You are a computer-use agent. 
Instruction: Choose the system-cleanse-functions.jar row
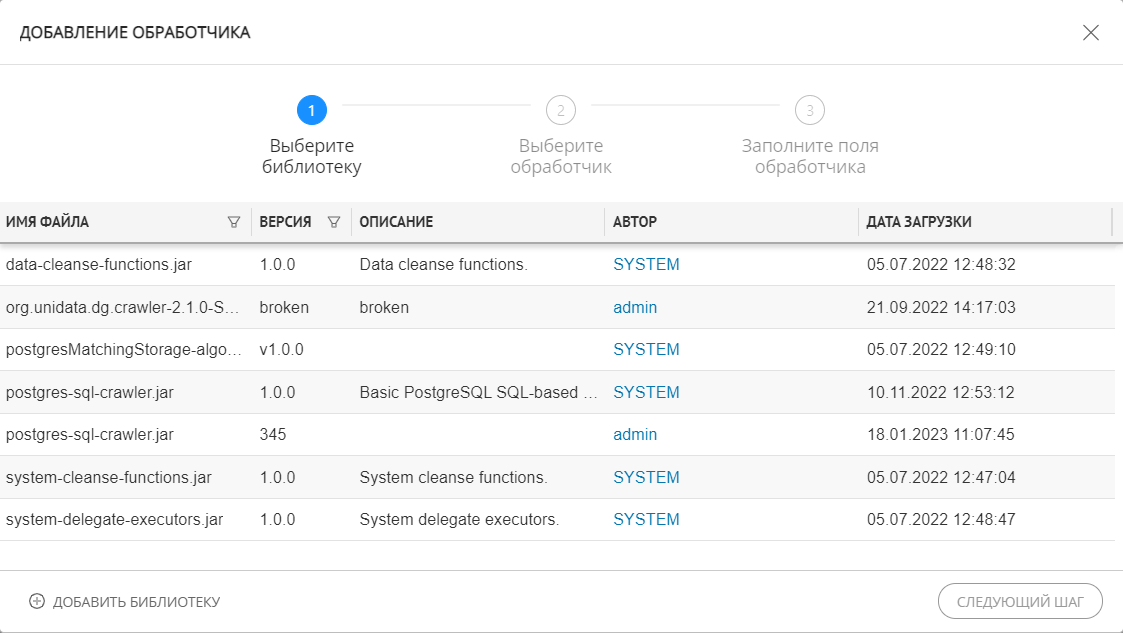[x=108, y=477]
